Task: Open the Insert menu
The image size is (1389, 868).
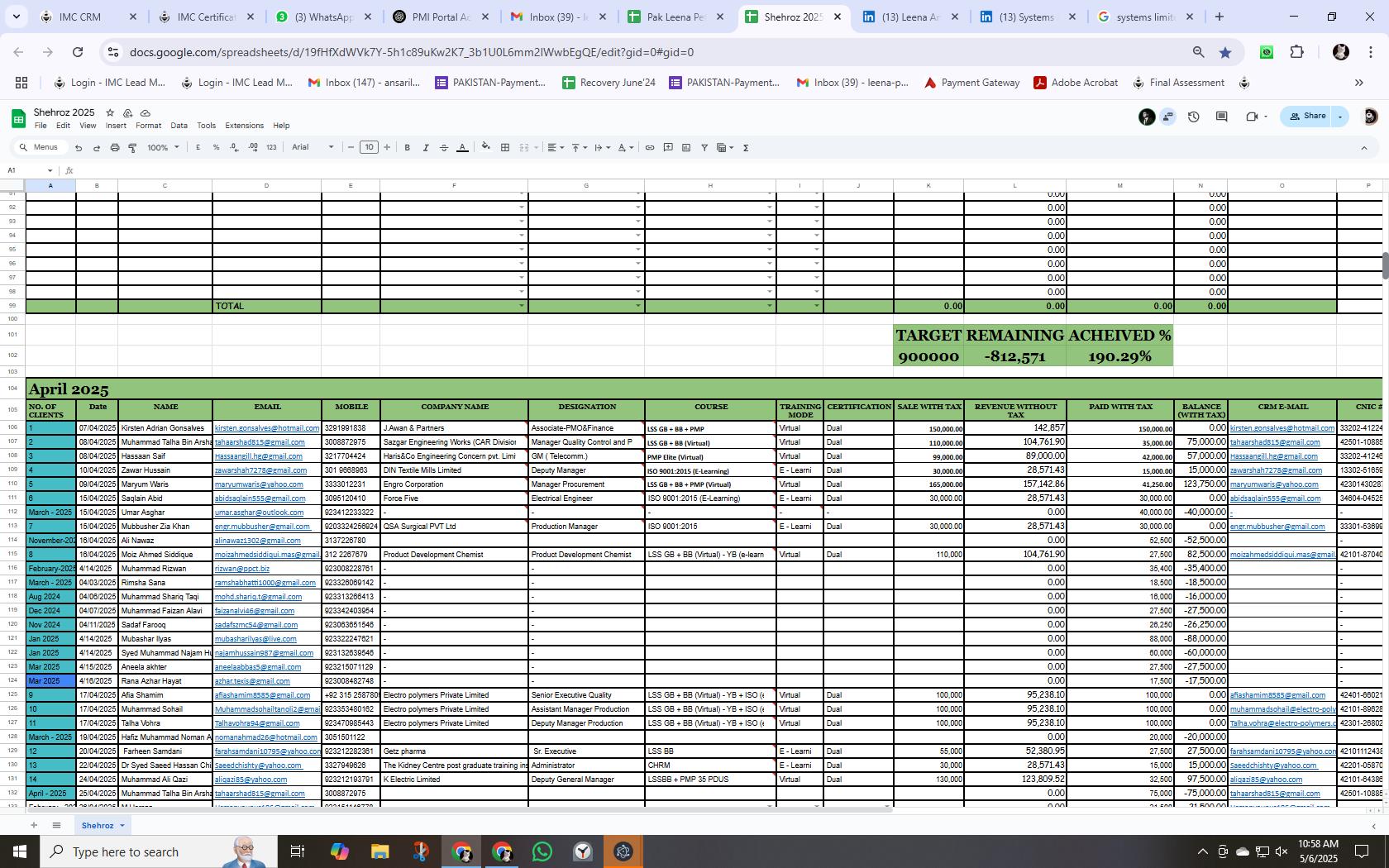Action: pos(116,126)
